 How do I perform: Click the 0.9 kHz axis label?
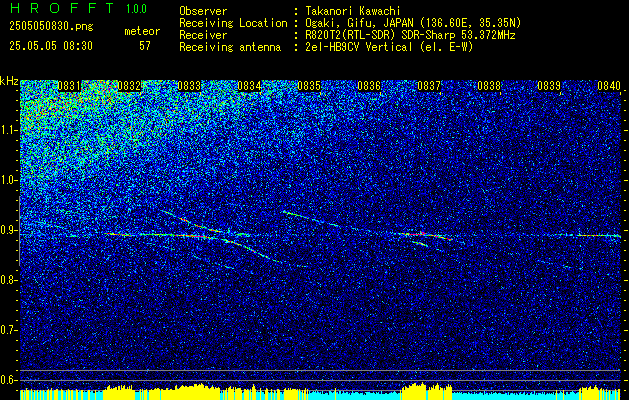click(9, 230)
